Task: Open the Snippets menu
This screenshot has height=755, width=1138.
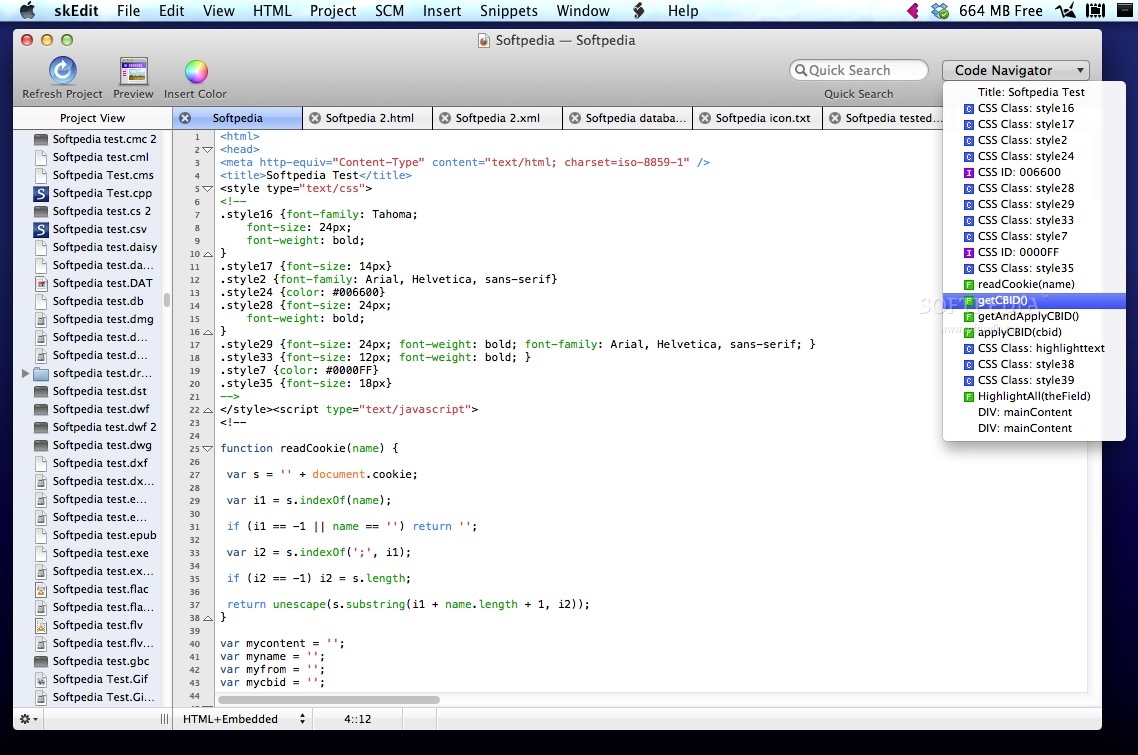Action: pos(509,11)
